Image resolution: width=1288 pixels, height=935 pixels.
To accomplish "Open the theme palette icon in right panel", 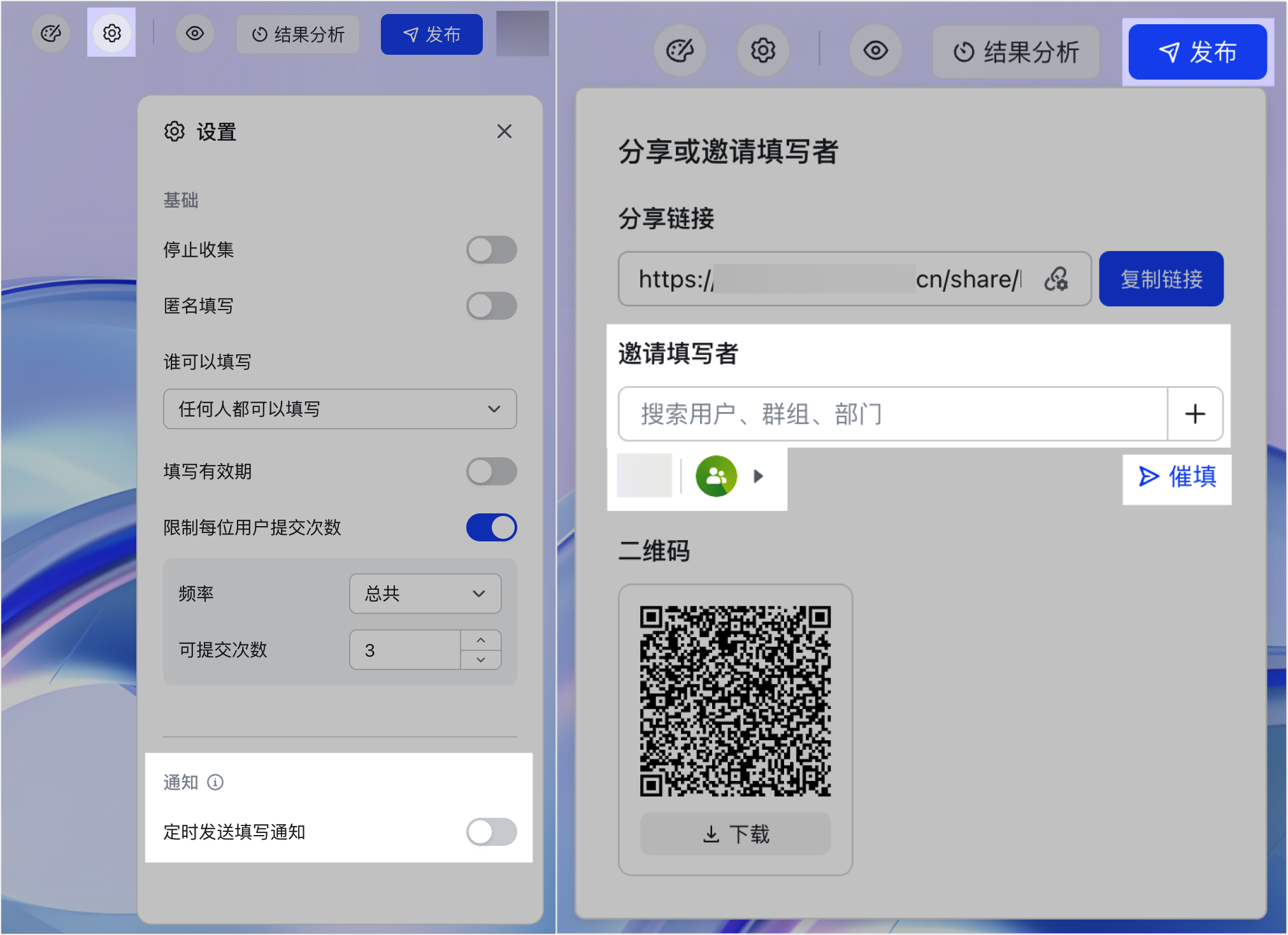I will click(680, 51).
